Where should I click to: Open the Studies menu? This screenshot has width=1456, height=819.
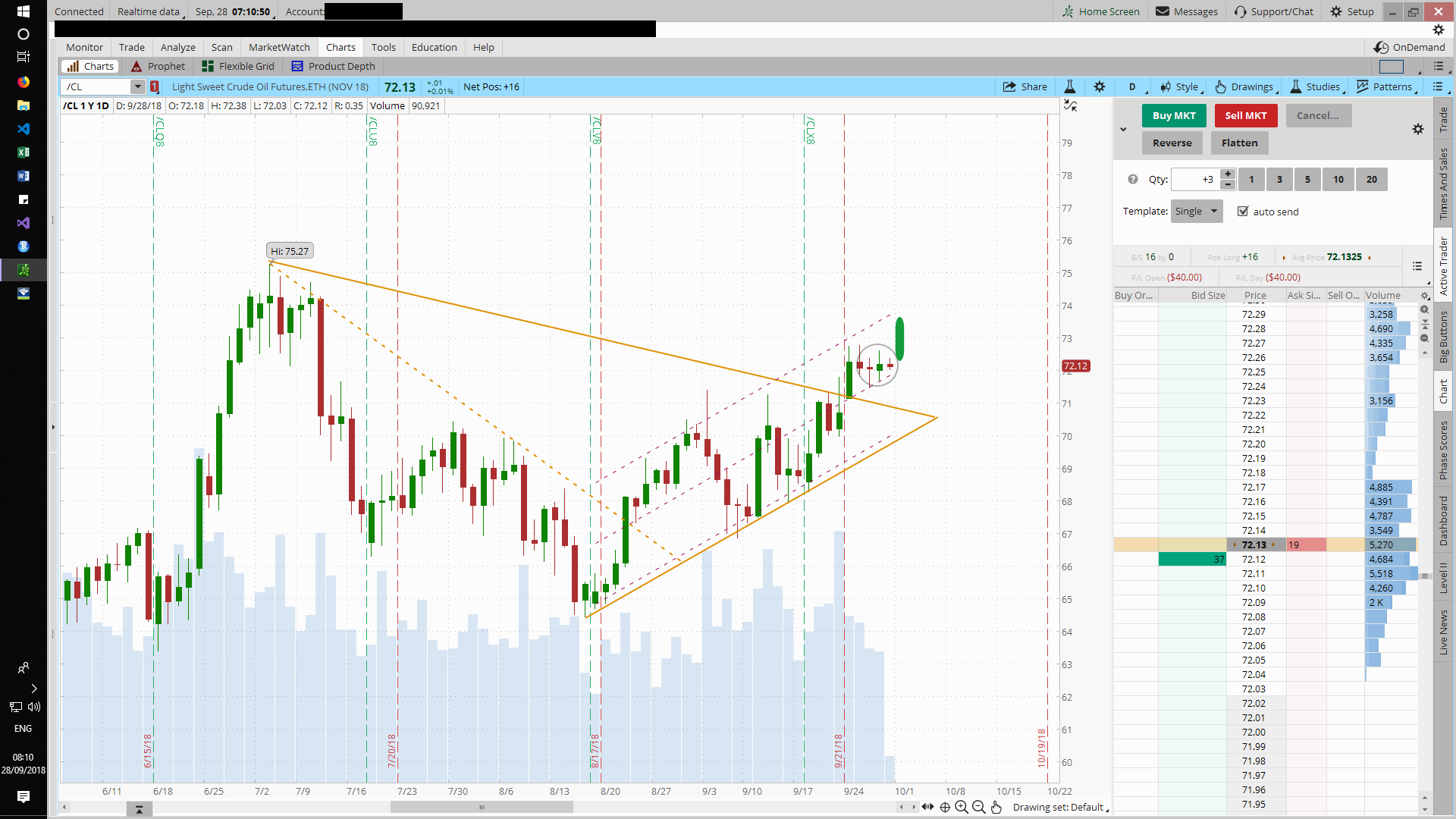[1317, 86]
